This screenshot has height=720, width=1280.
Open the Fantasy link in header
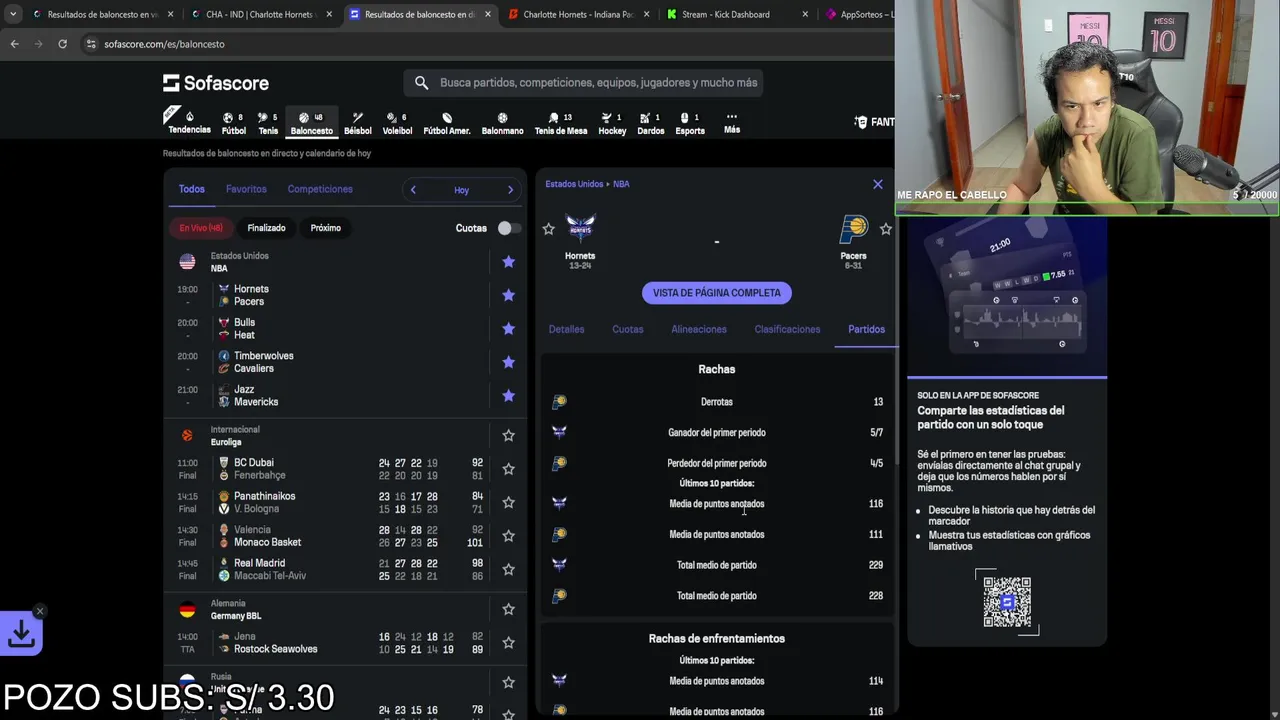[x=874, y=122]
